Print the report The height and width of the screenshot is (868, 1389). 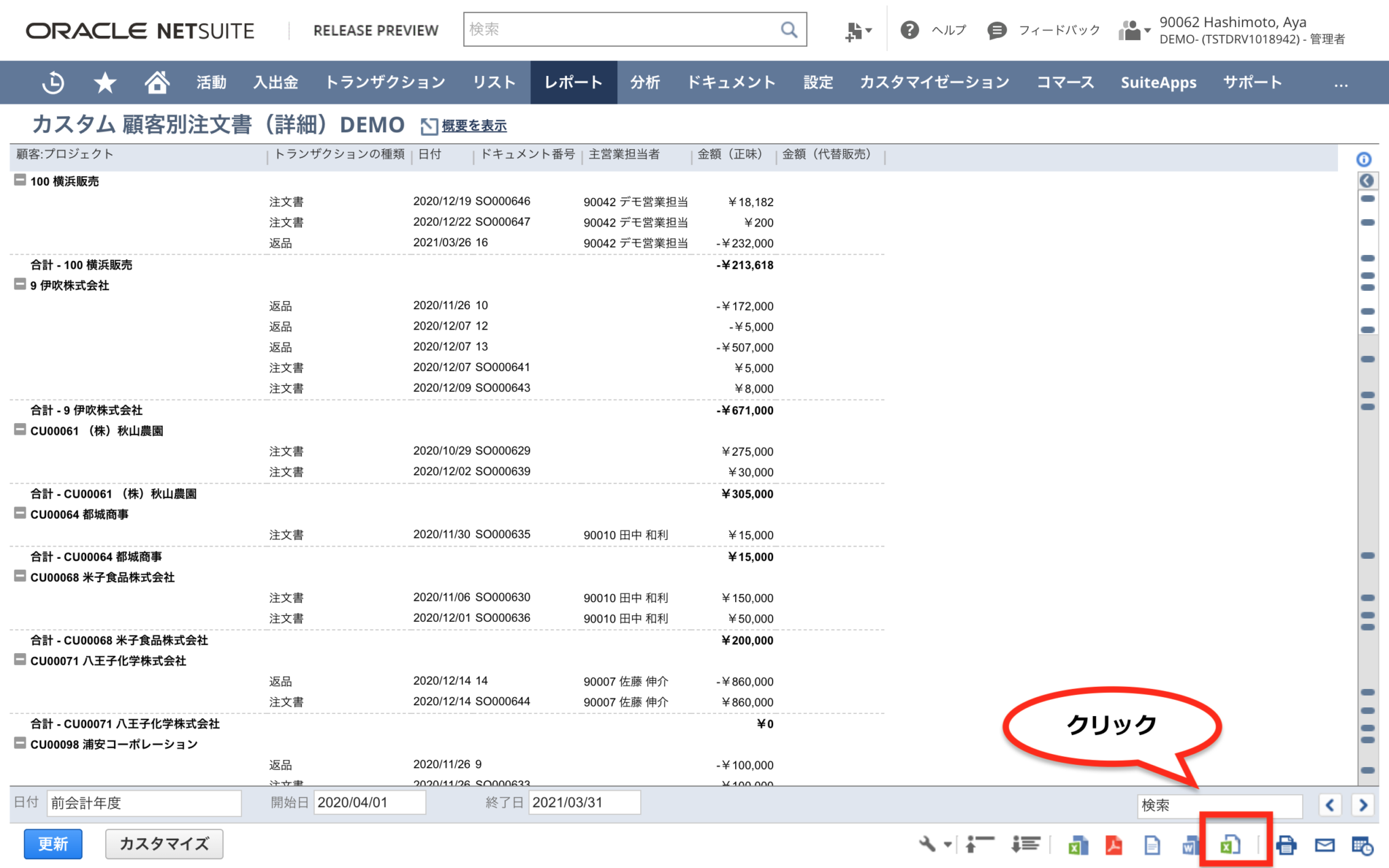coord(1286,845)
